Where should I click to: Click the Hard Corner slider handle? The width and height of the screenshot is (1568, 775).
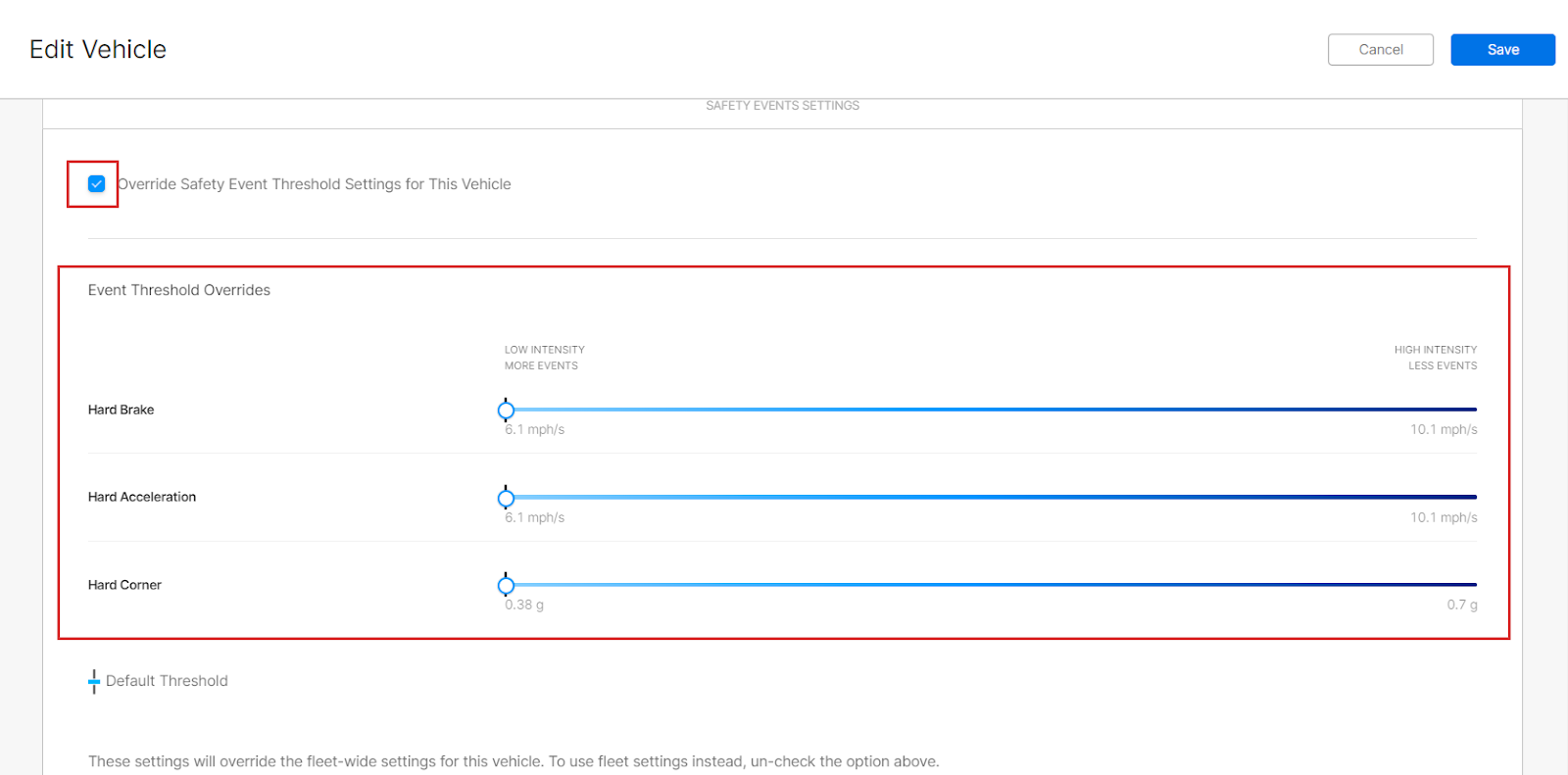[506, 586]
